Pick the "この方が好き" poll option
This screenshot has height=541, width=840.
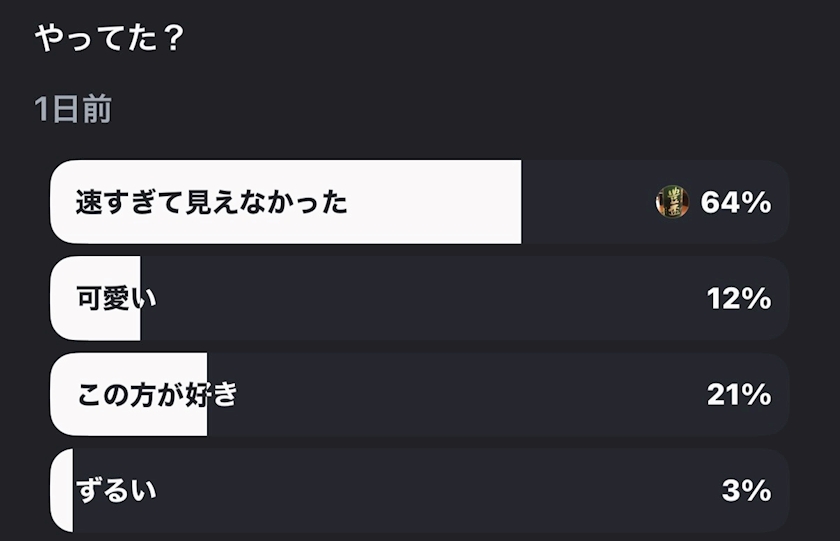pyautogui.click(x=157, y=395)
